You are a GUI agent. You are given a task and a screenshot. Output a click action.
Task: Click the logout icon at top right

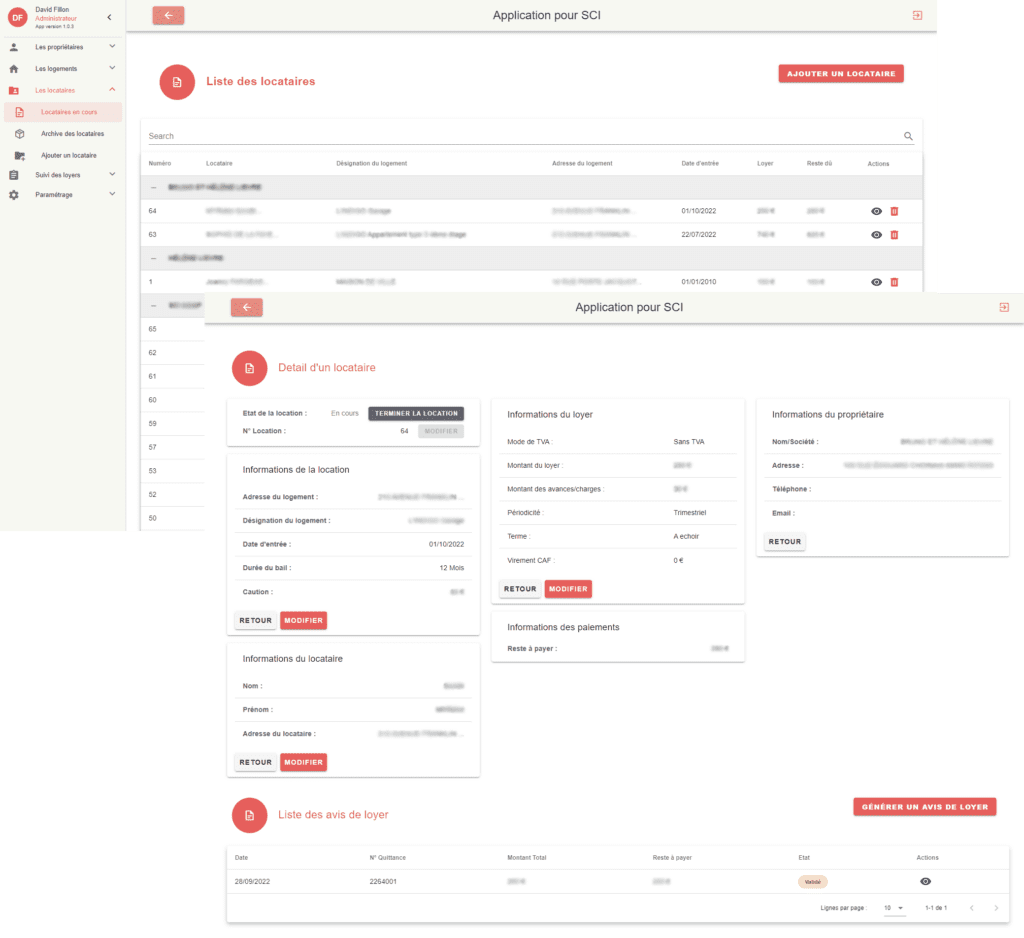pyautogui.click(x=917, y=15)
